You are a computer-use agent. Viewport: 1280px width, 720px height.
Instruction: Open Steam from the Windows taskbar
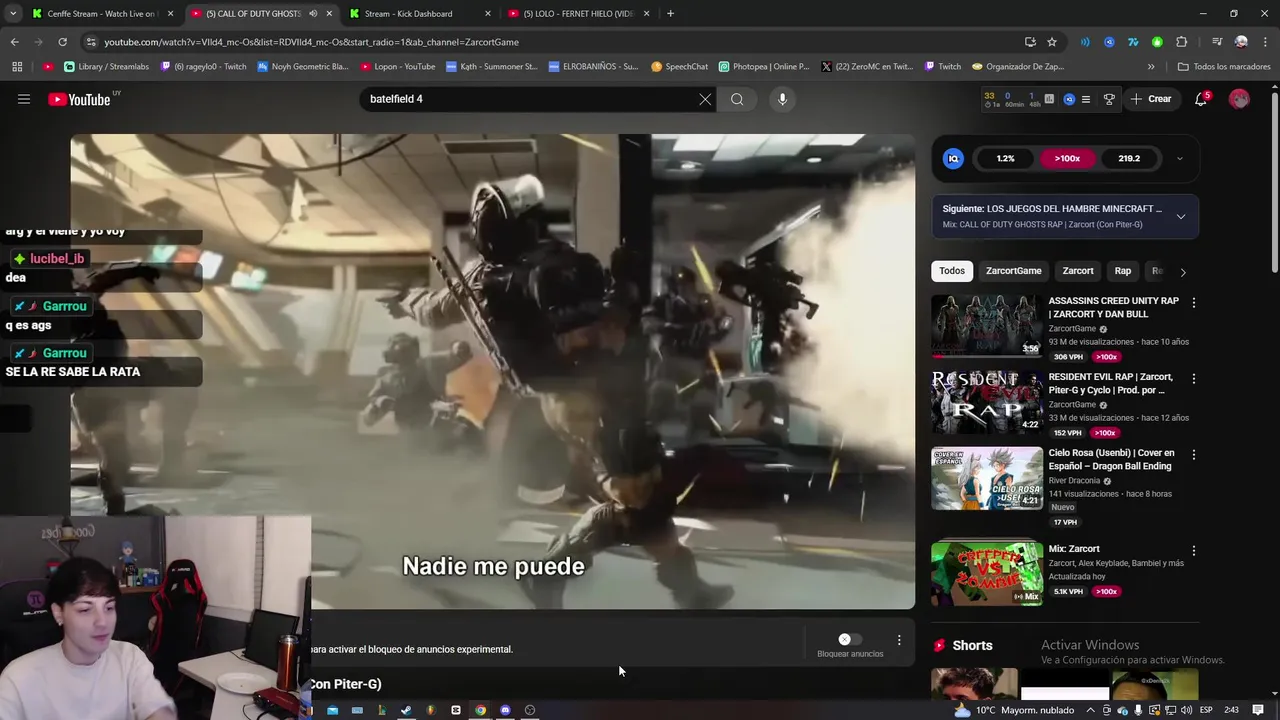406,710
